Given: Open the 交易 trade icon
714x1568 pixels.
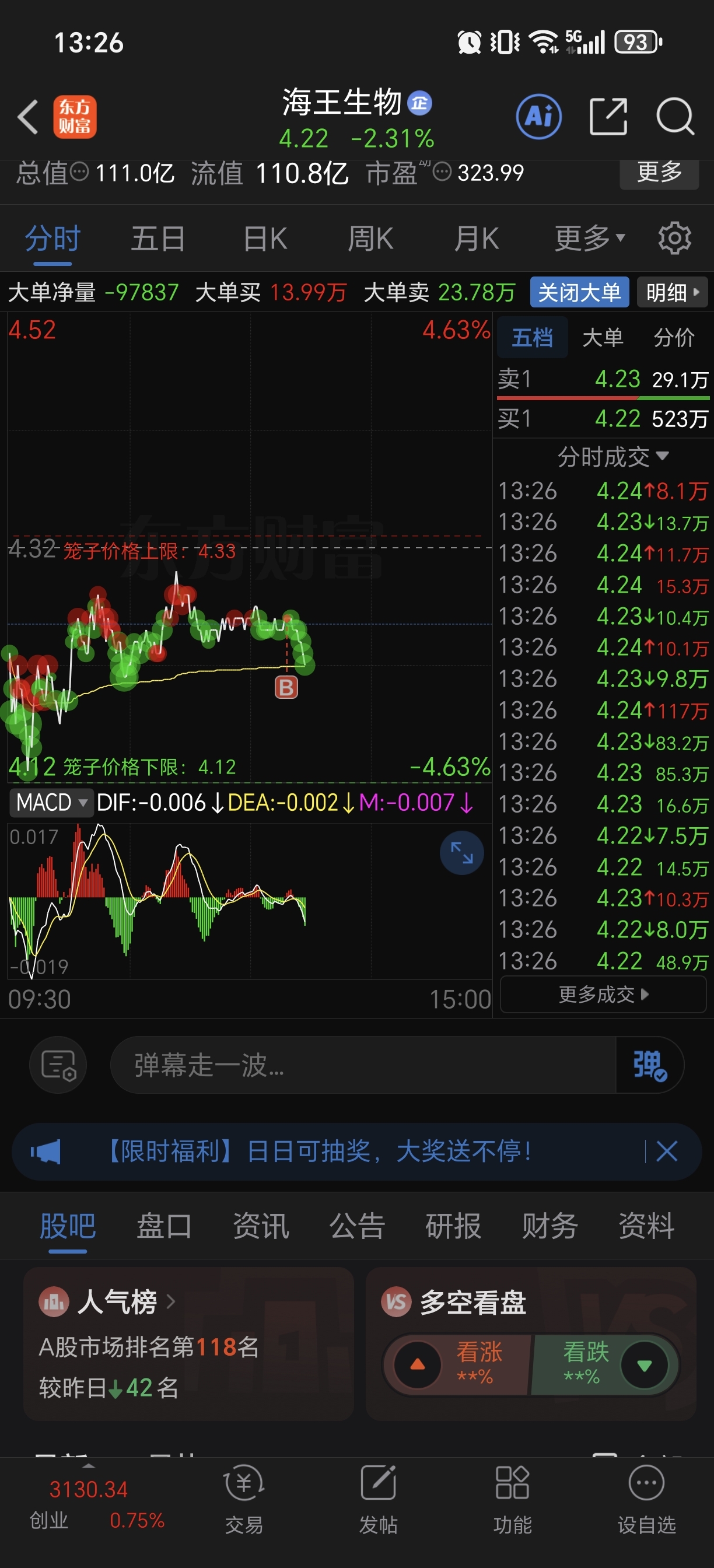Looking at the screenshot, I should point(244,1499).
